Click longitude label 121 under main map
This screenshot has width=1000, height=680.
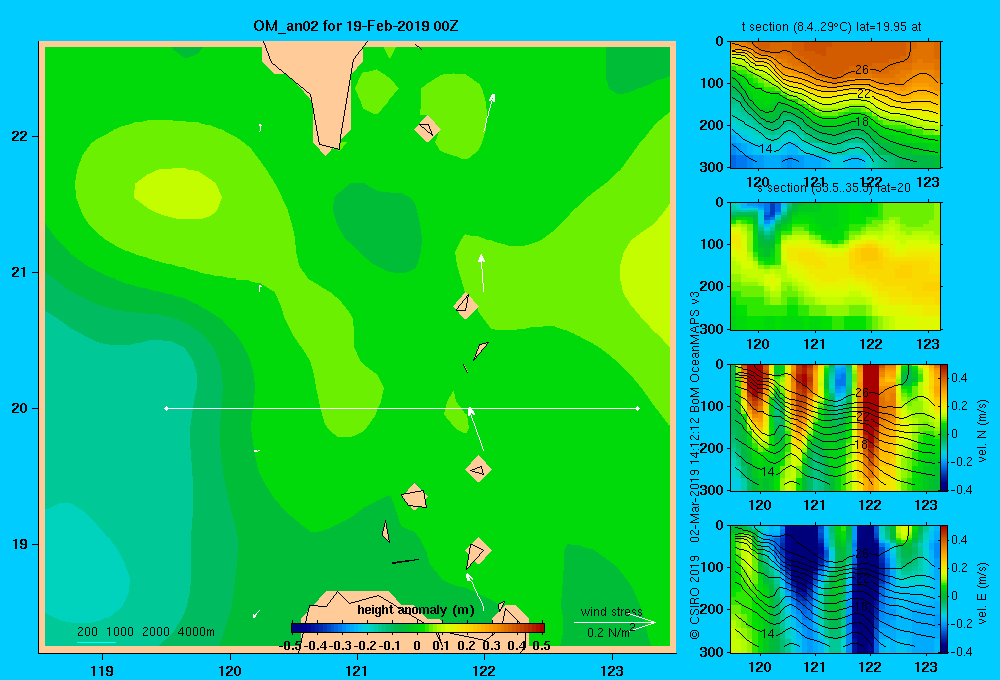click(357, 670)
